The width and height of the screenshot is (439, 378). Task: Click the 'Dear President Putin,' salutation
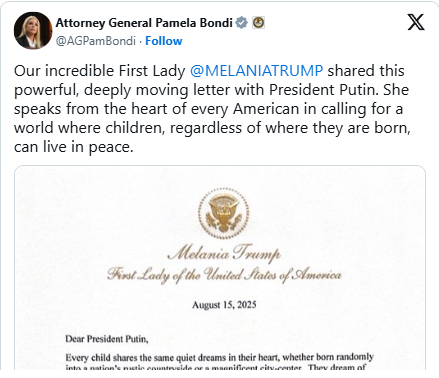[x=107, y=339]
